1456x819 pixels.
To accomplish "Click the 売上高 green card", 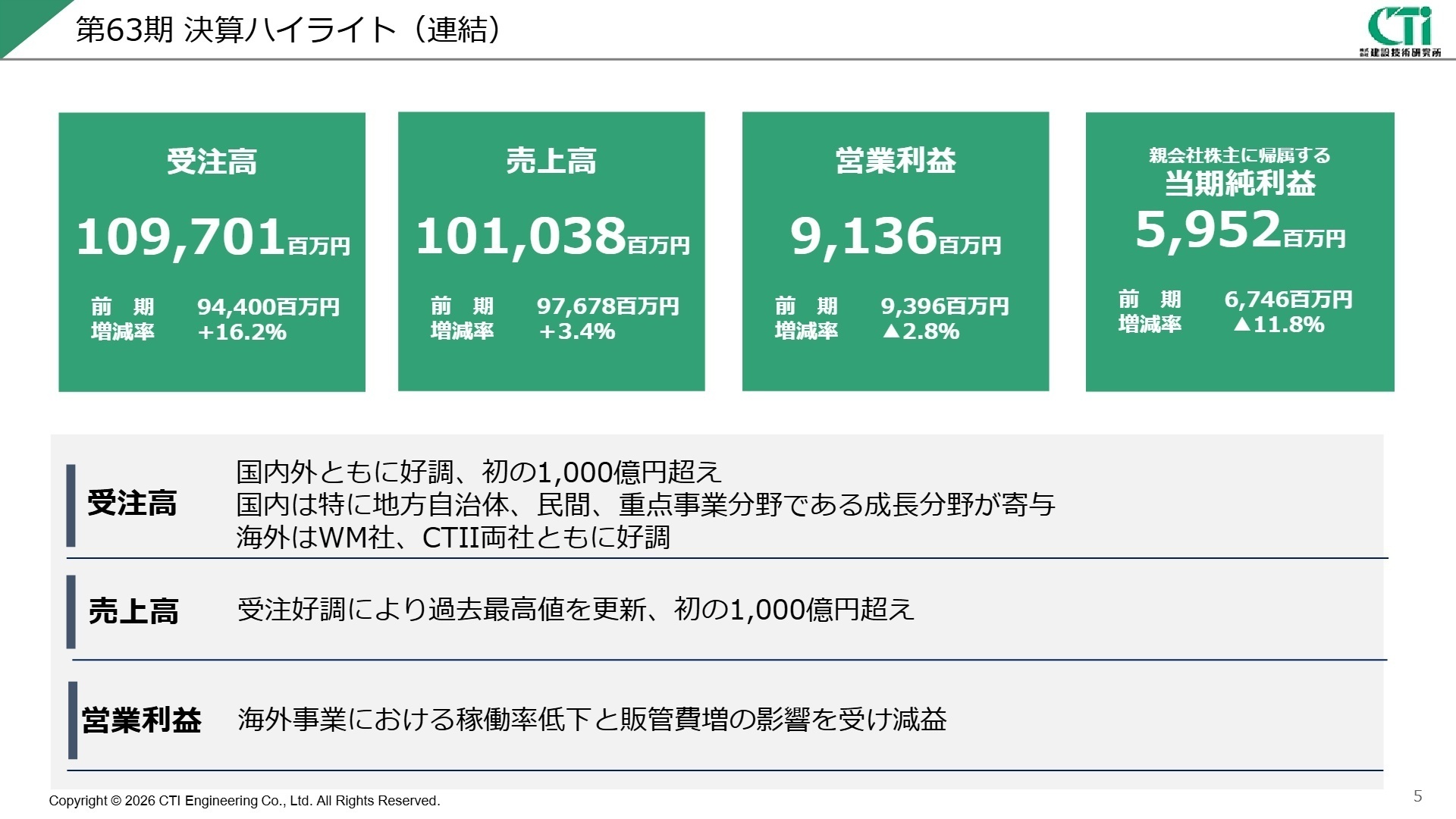I will point(551,250).
